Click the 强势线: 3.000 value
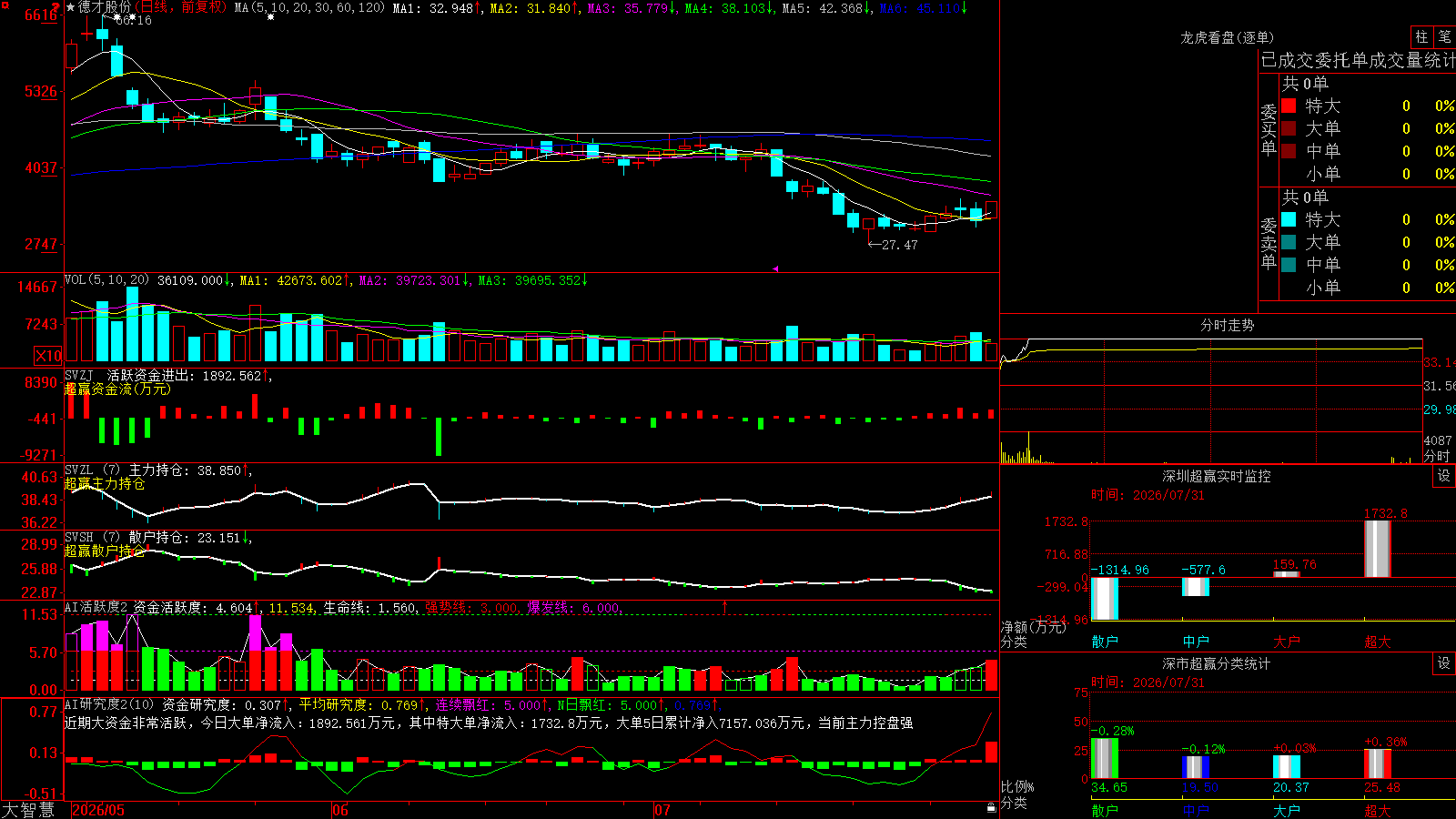This screenshot has height=819, width=1456. 471,608
